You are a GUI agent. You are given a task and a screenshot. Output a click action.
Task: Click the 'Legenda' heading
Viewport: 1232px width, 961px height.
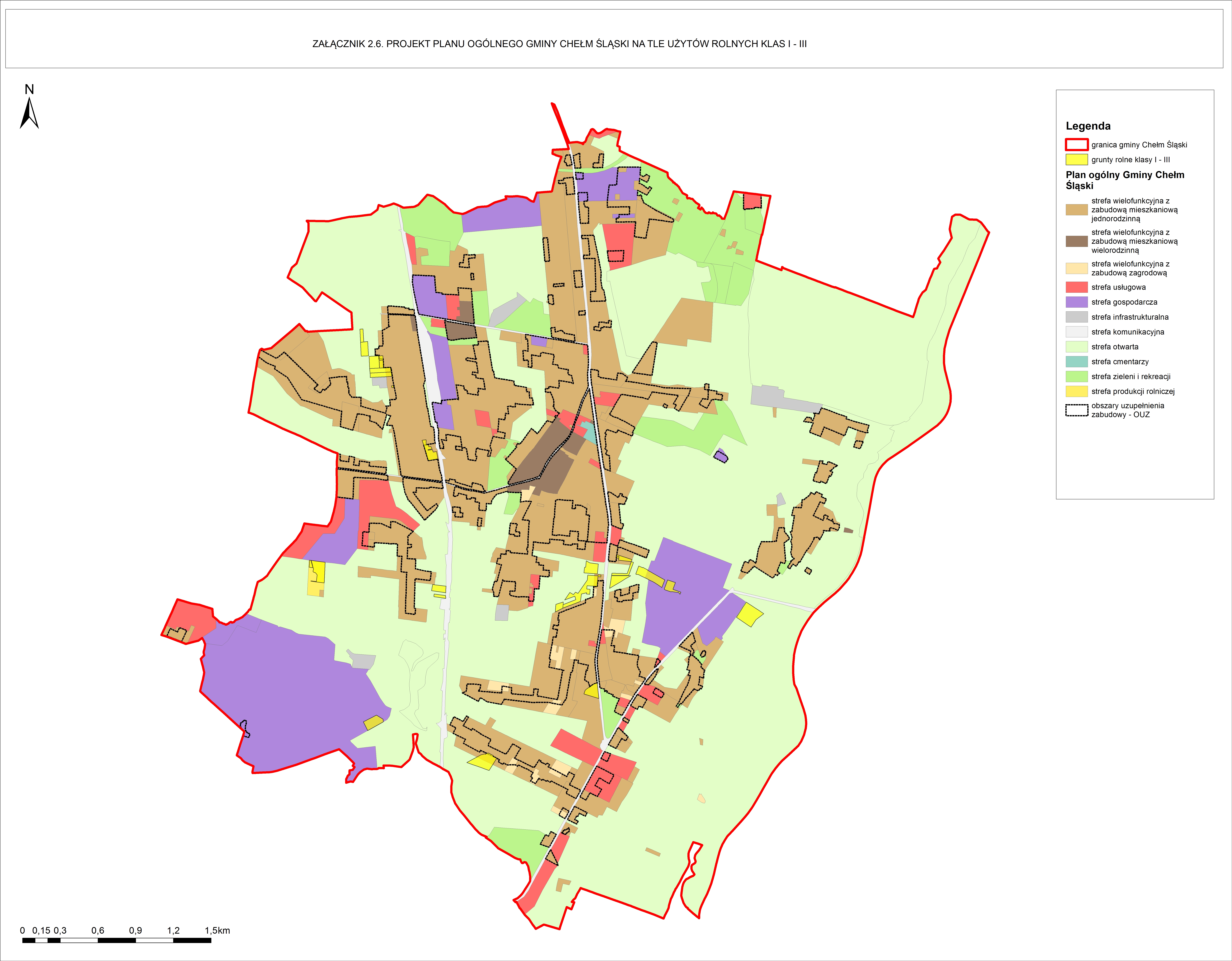(1088, 126)
